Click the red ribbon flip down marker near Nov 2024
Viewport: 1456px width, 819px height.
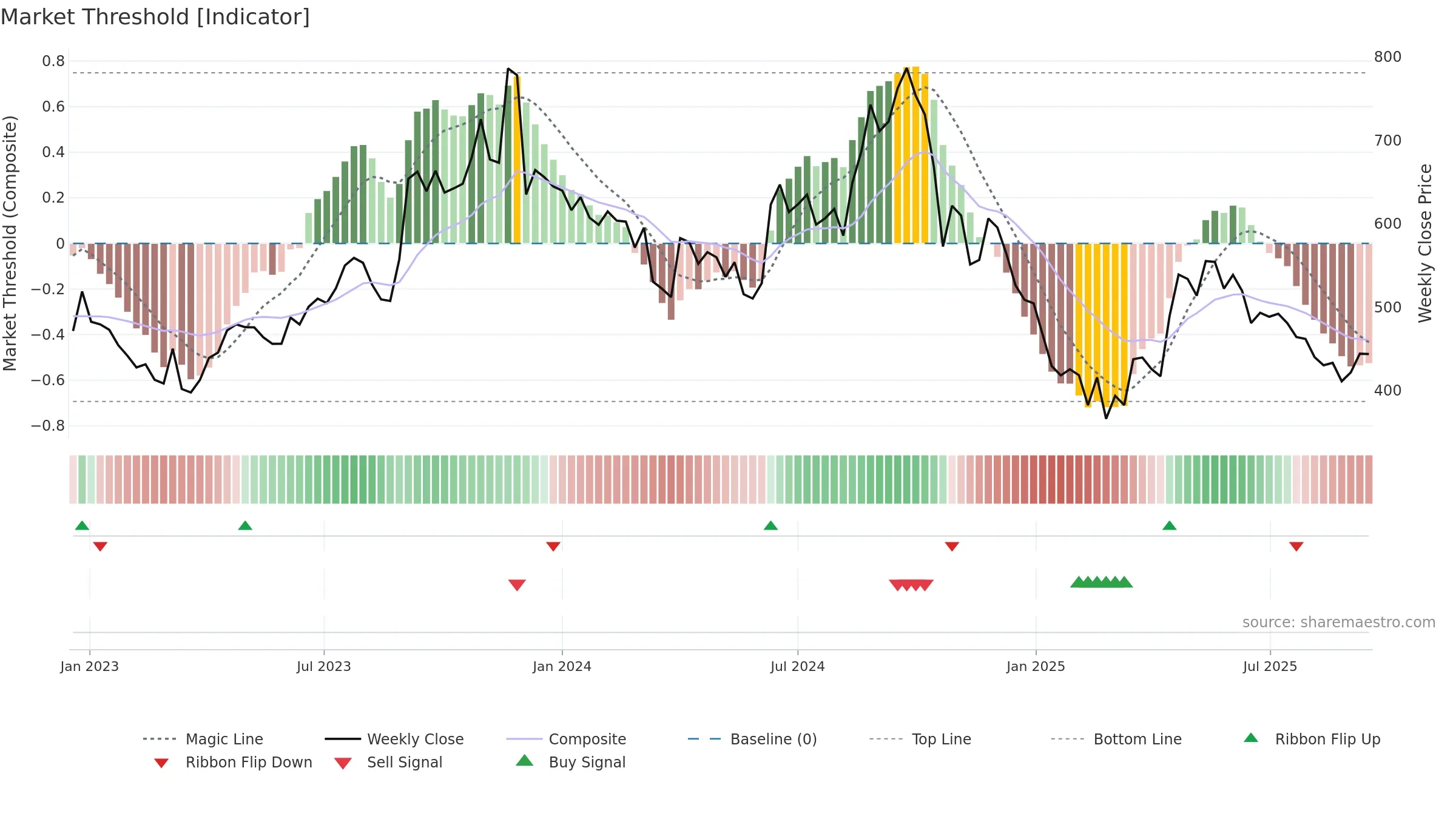coord(952,547)
